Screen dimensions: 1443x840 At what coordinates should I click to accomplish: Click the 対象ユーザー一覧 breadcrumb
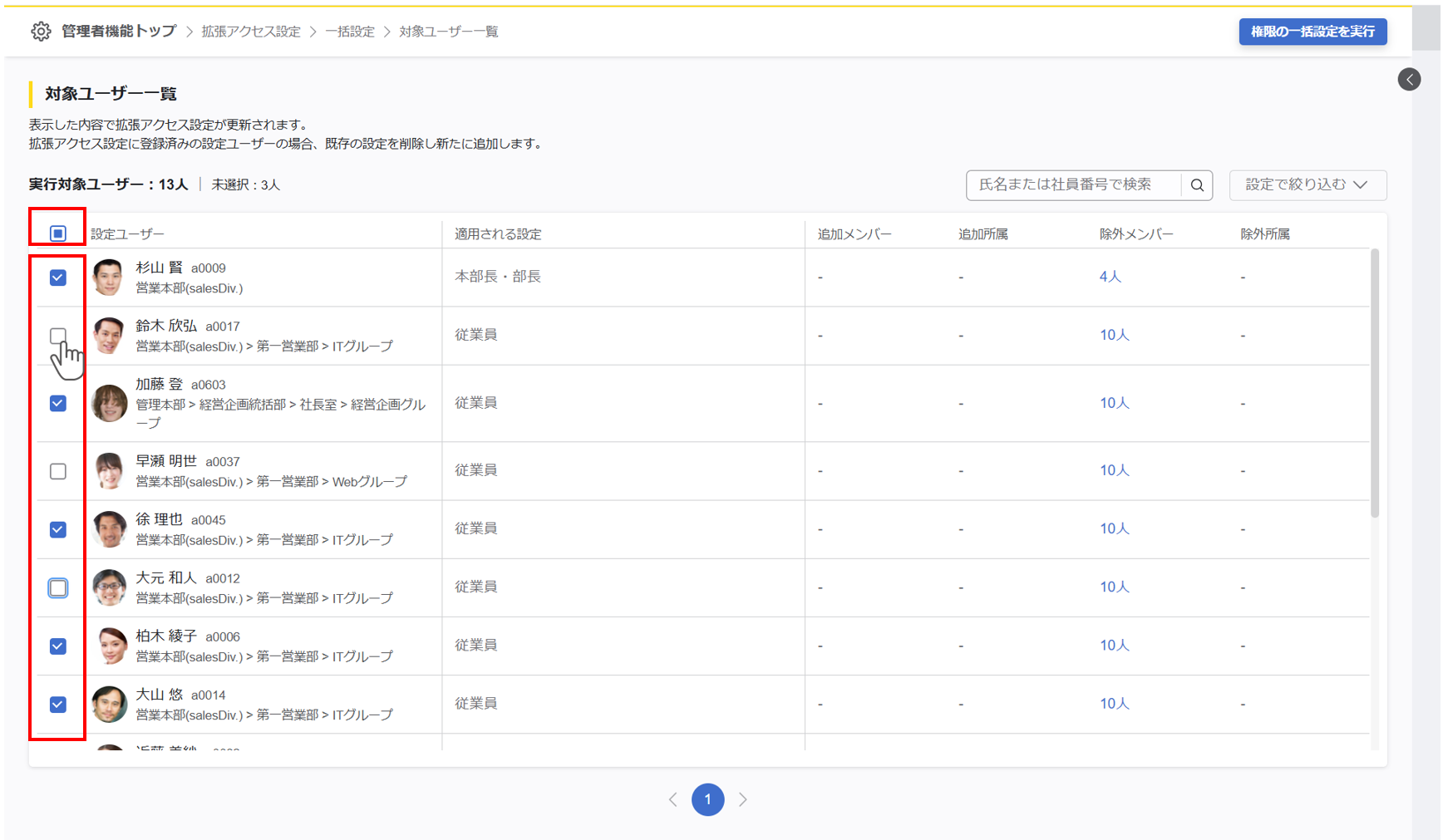tap(449, 32)
